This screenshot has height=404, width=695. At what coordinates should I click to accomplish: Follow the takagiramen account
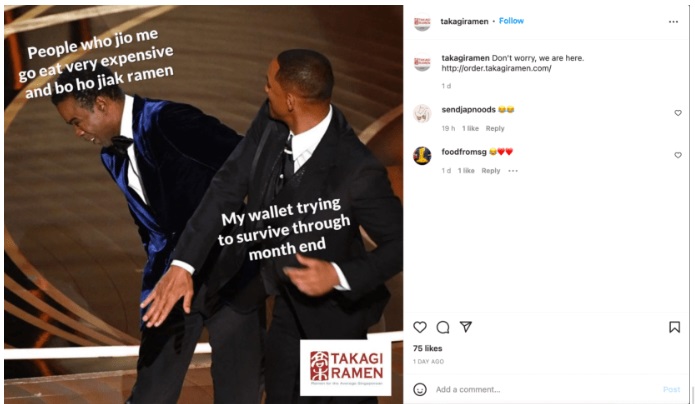click(x=511, y=21)
